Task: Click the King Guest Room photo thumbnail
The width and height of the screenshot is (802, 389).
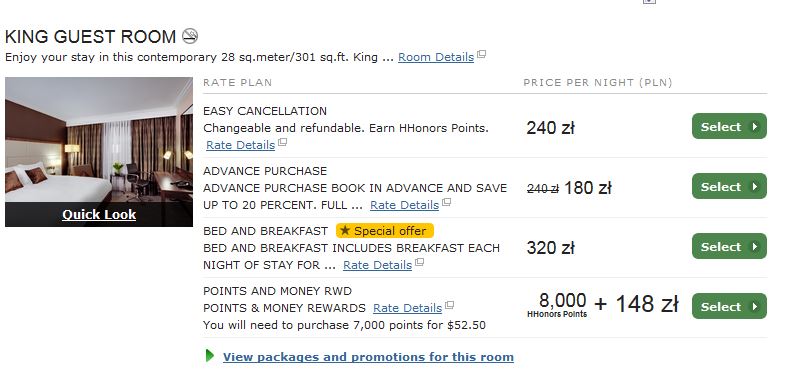Action: (x=99, y=140)
